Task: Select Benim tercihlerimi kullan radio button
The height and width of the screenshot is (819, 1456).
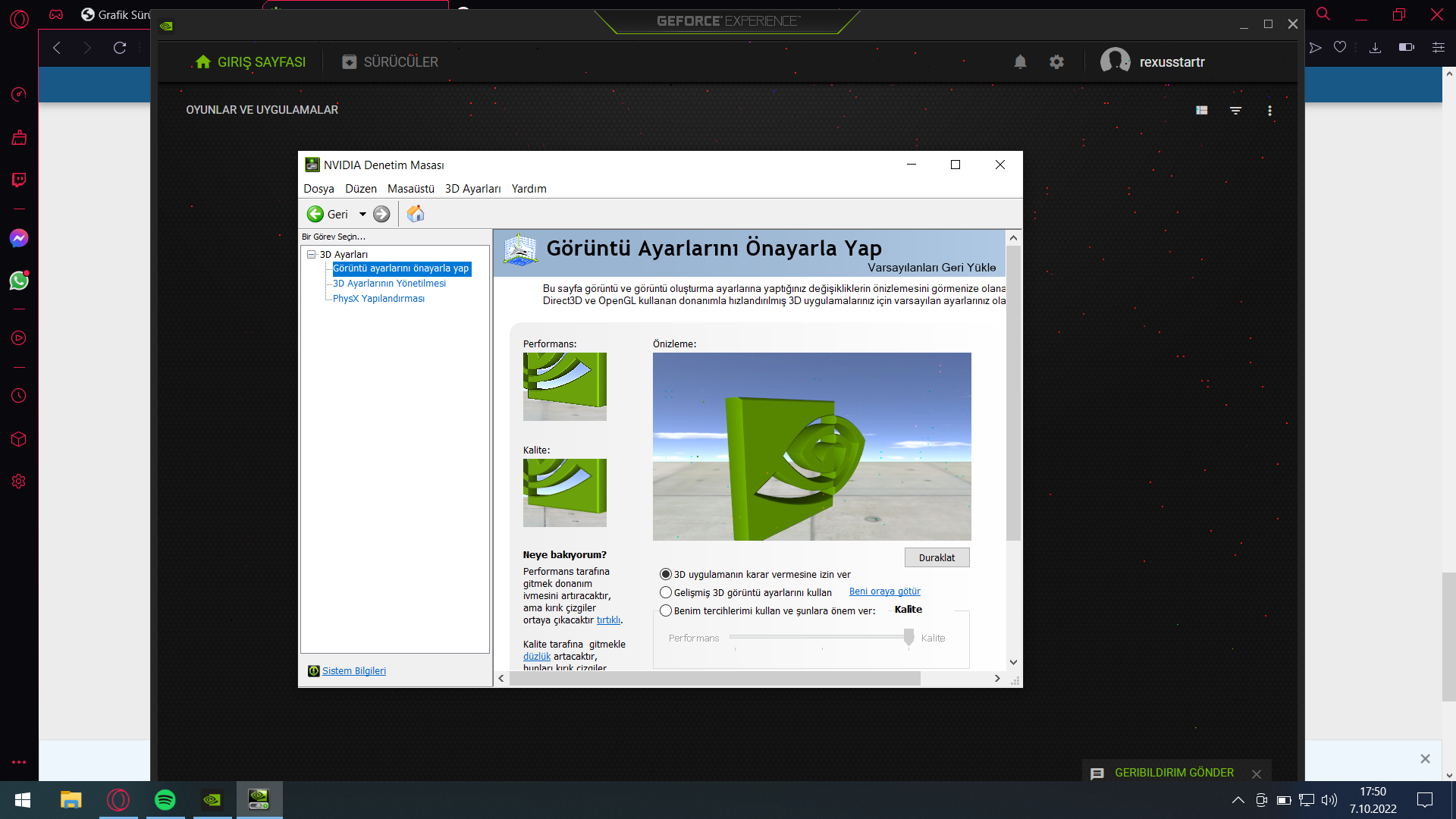Action: pyautogui.click(x=666, y=611)
